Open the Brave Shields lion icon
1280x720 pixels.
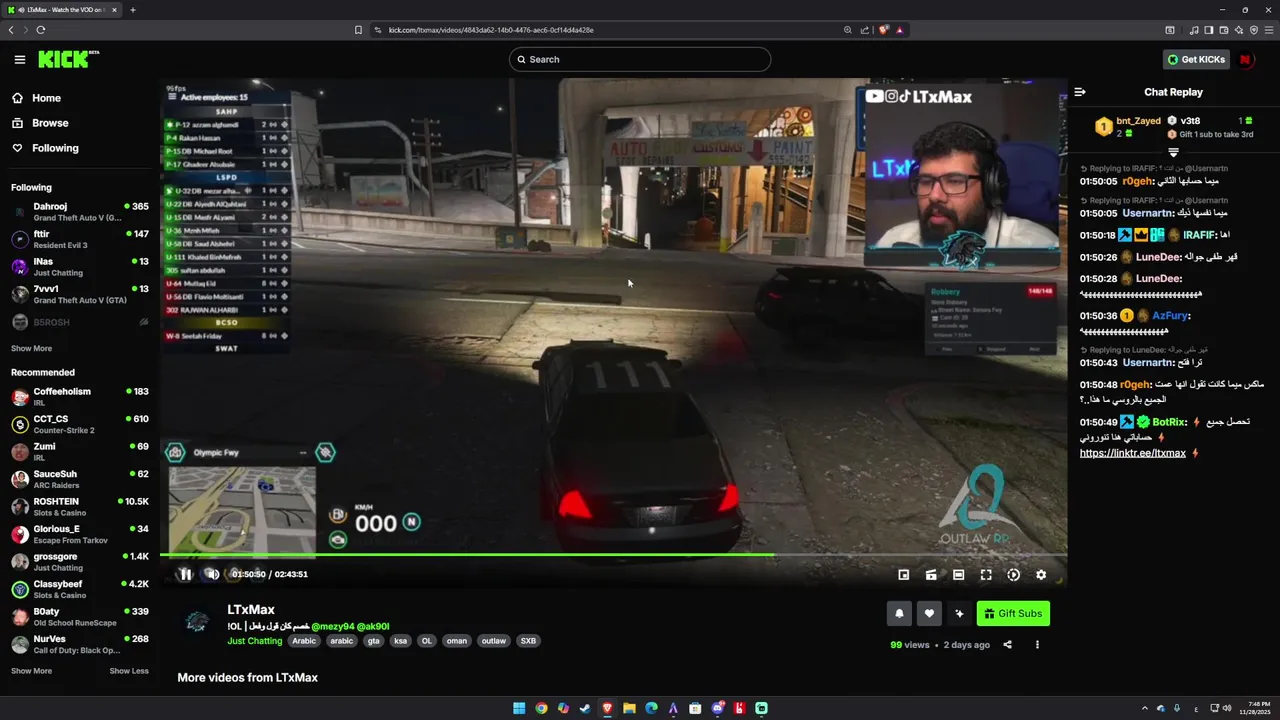[x=883, y=30]
